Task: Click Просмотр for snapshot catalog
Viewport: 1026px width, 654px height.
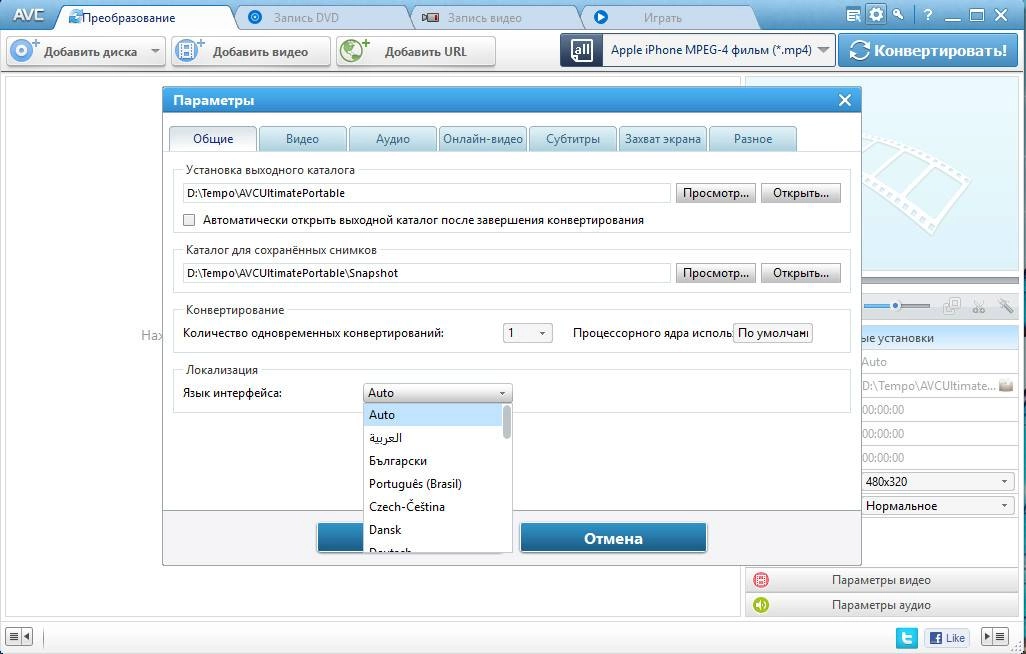Action: [716, 273]
